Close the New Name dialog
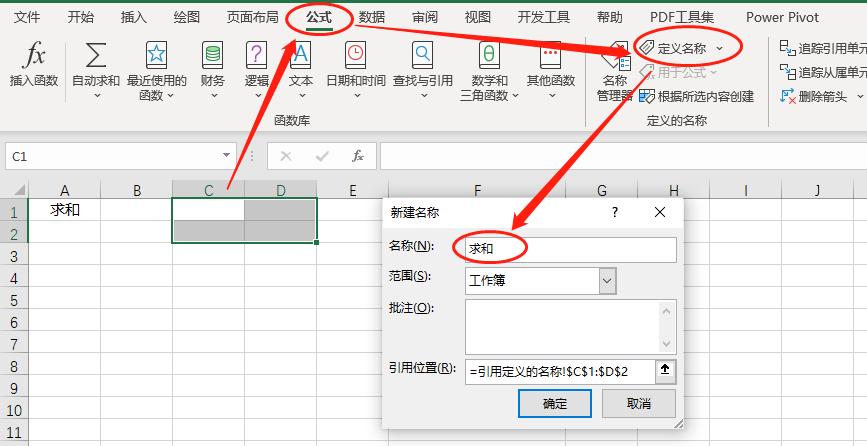This screenshot has width=867, height=446. tap(660, 212)
